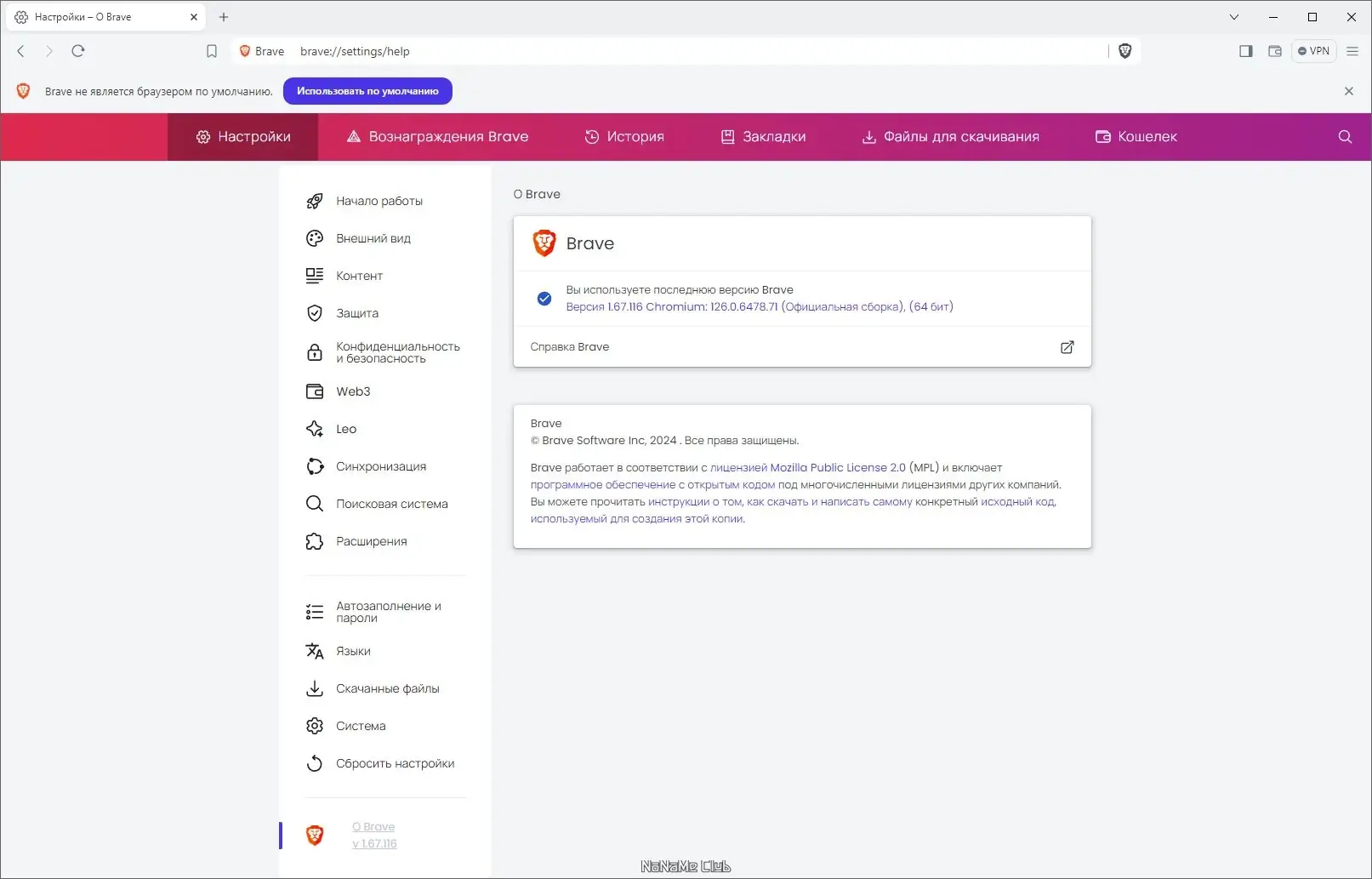Toggle the browser sidebar panel

(1246, 51)
